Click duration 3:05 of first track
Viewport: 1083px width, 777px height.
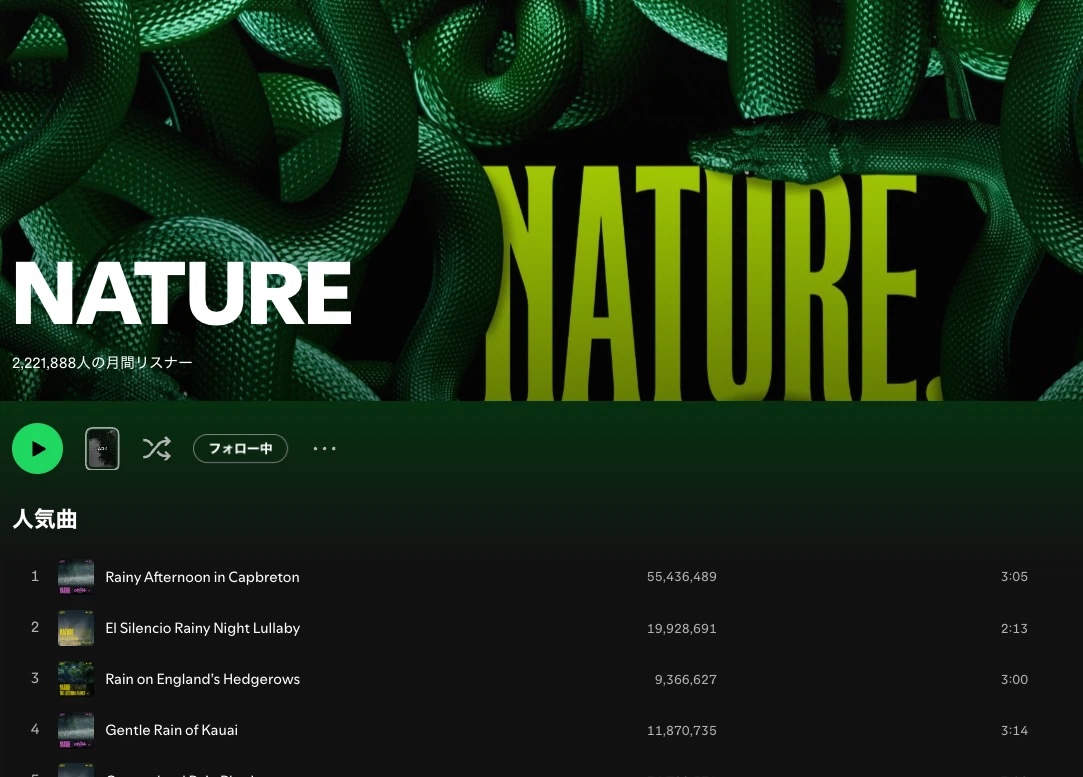click(x=1014, y=577)
